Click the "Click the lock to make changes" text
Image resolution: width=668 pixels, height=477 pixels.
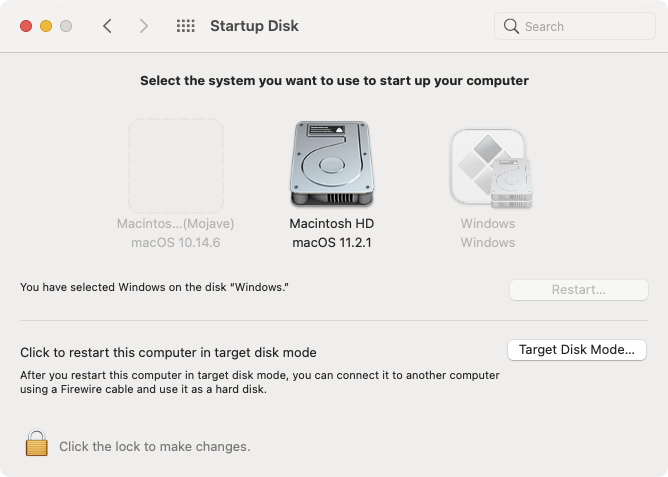click(x=155, y=447)
